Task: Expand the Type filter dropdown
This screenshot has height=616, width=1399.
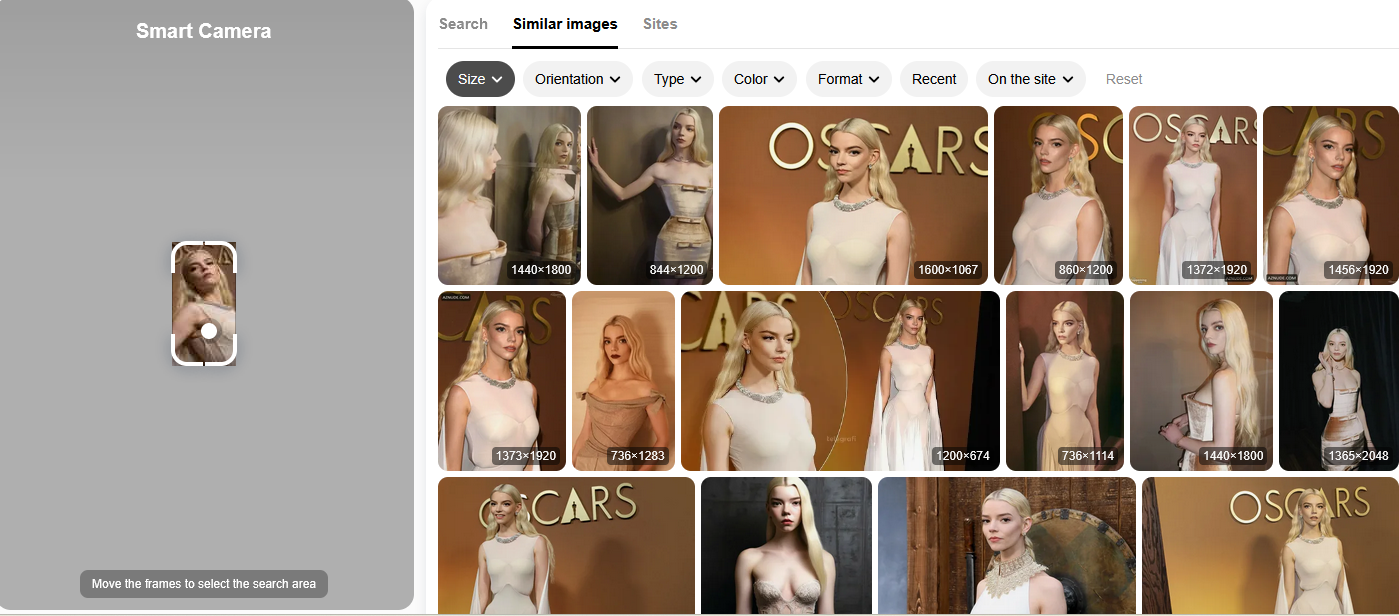Action: [x=678, y=79]
